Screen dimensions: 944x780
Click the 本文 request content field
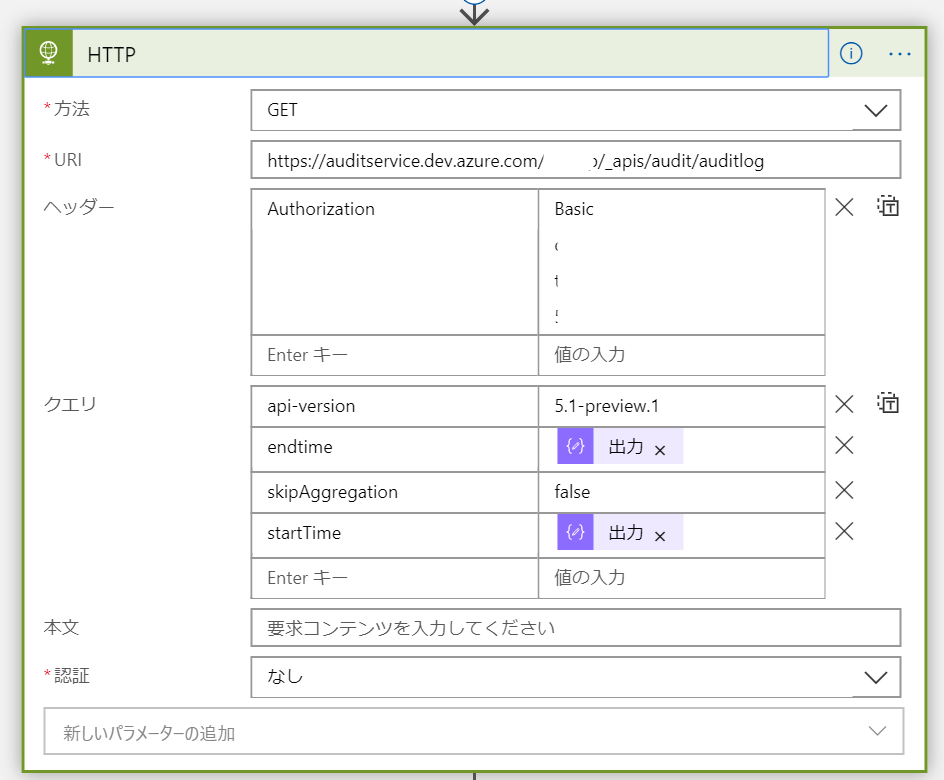(x=576, y=628)
